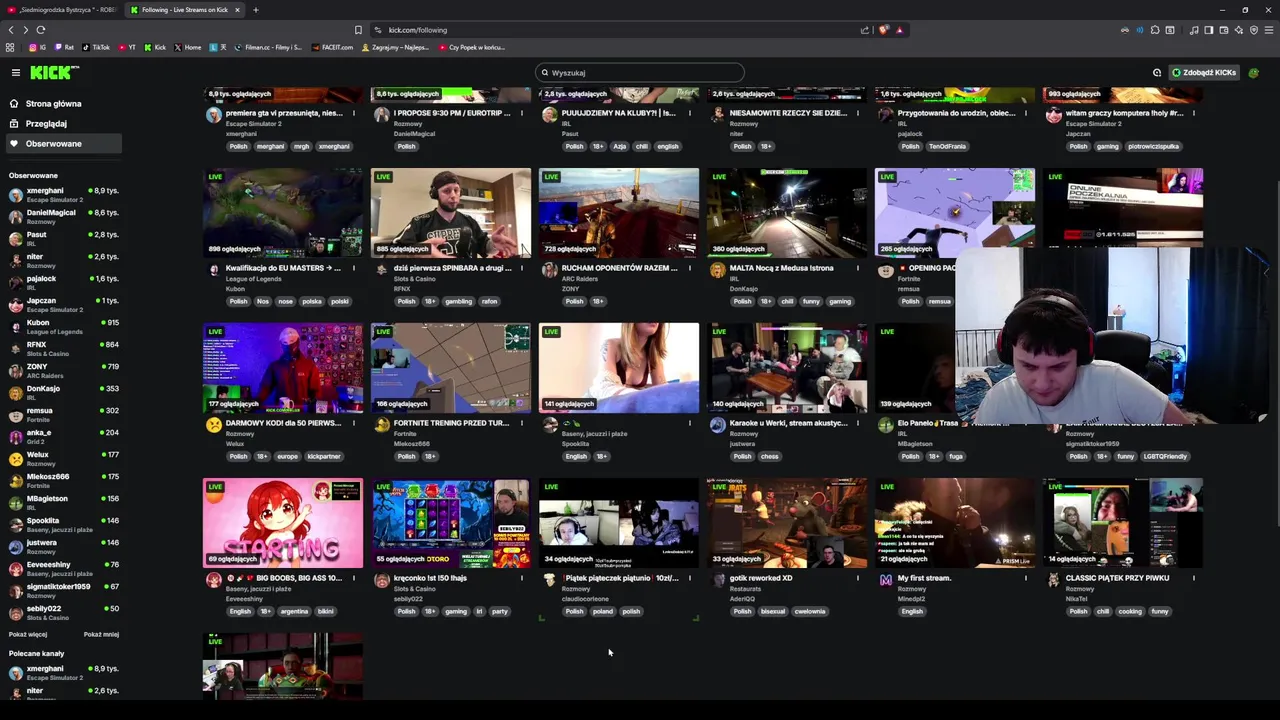The width and height of the screenshot is (1280, 720).
Task: Collapse list with Pokaż mniej
Action: pyautogui.click(x=101, y=634)
